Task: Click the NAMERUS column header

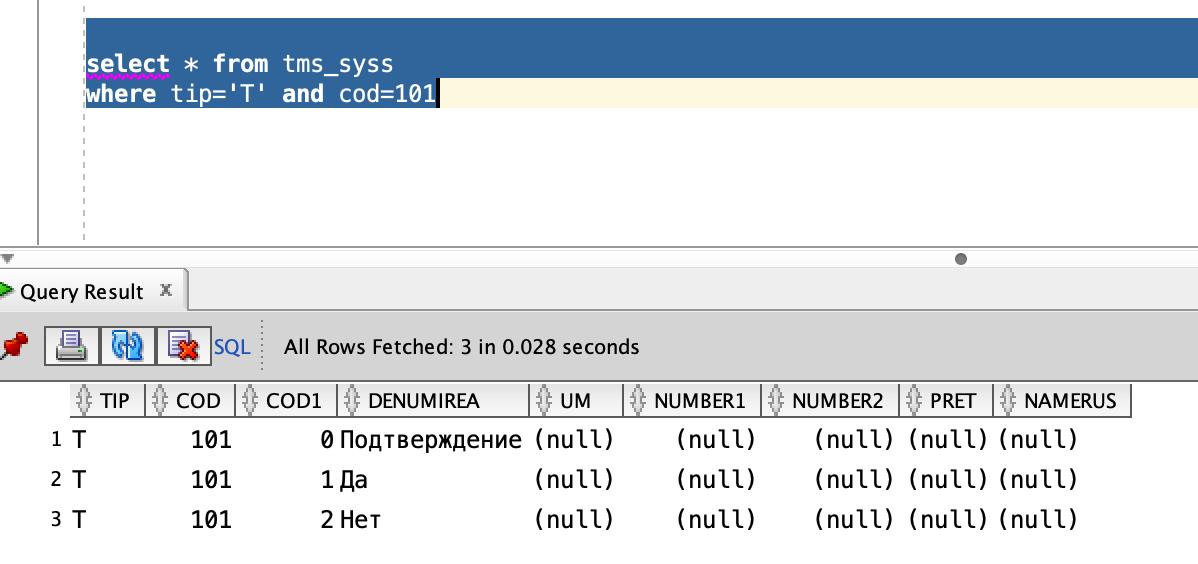Action: [1062, 400]
